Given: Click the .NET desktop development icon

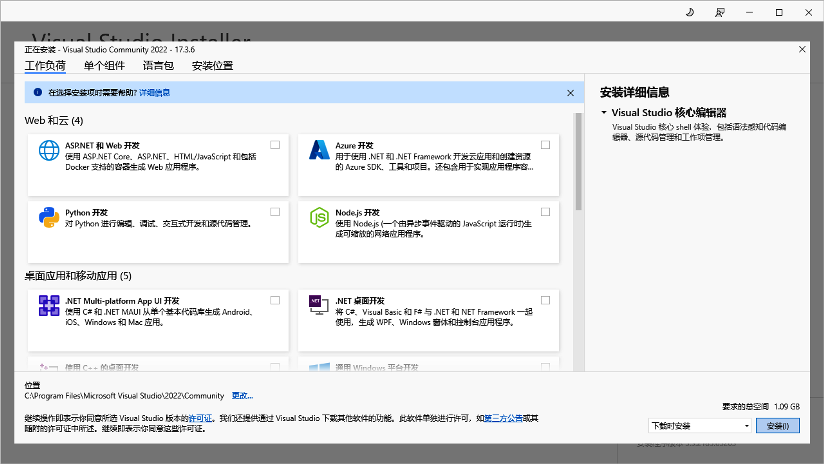Looking at the screenshot, I should (x=318, y=305).
